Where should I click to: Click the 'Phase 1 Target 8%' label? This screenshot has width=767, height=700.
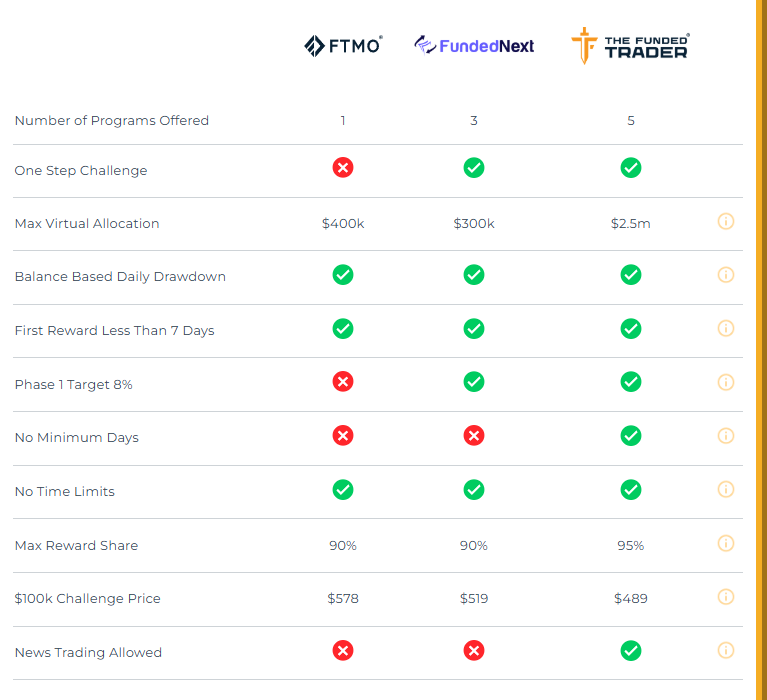[73, 384]
